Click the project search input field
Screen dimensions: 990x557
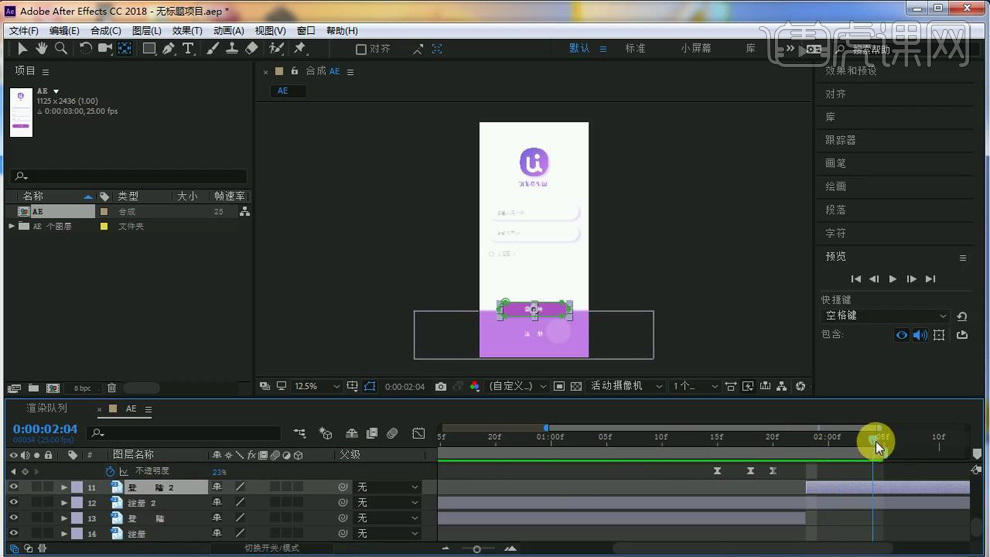pos(130,177)
